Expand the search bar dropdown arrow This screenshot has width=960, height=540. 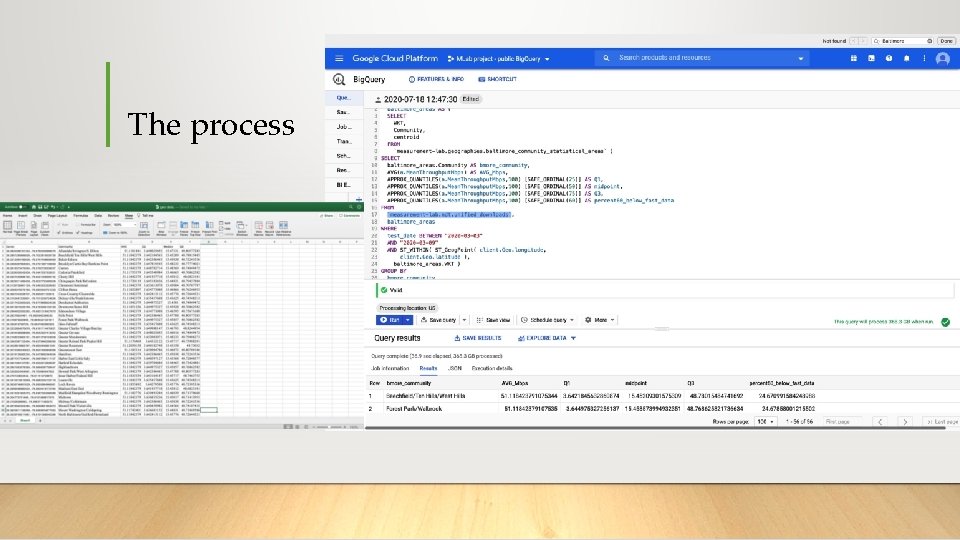click(800, 59)
